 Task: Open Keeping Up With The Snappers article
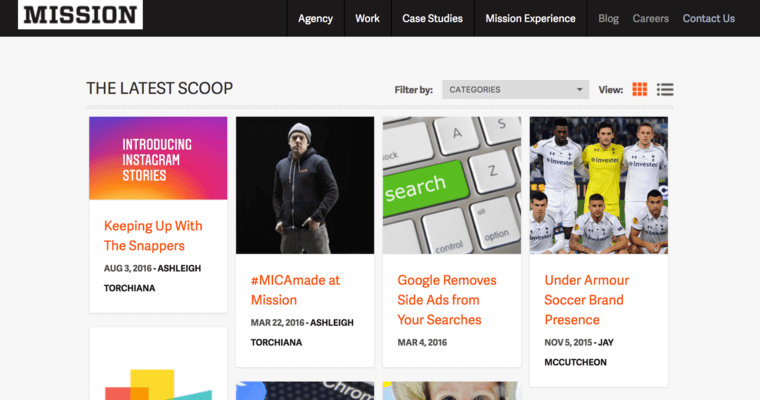click(153, 236)
